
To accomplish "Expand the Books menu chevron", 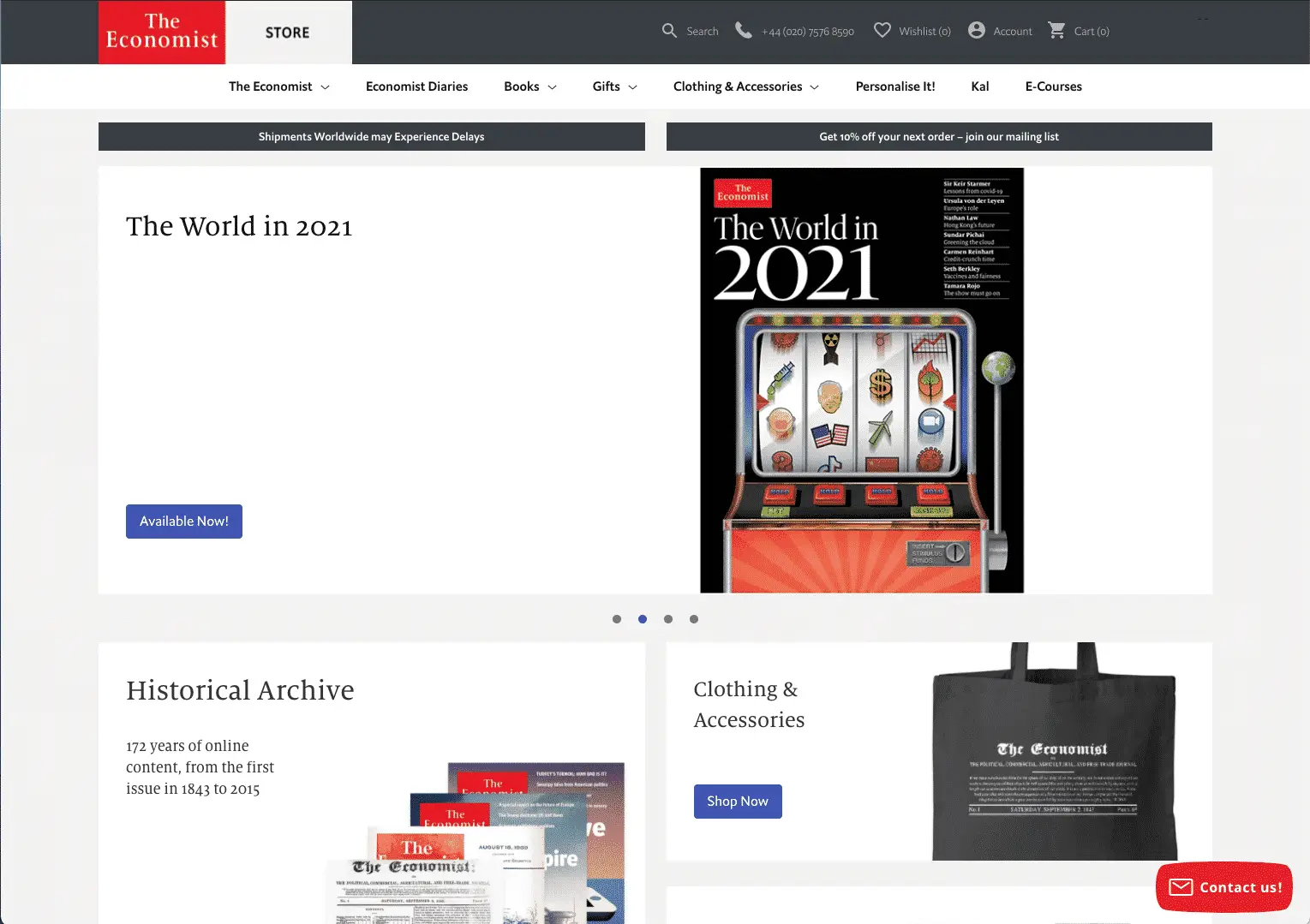I will tap(552, 87).
